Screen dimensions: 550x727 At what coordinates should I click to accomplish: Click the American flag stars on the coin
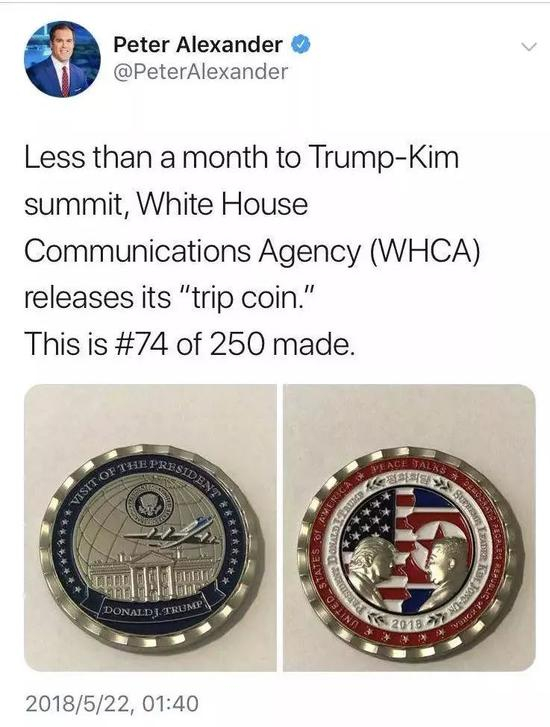[x=371, y=517]
